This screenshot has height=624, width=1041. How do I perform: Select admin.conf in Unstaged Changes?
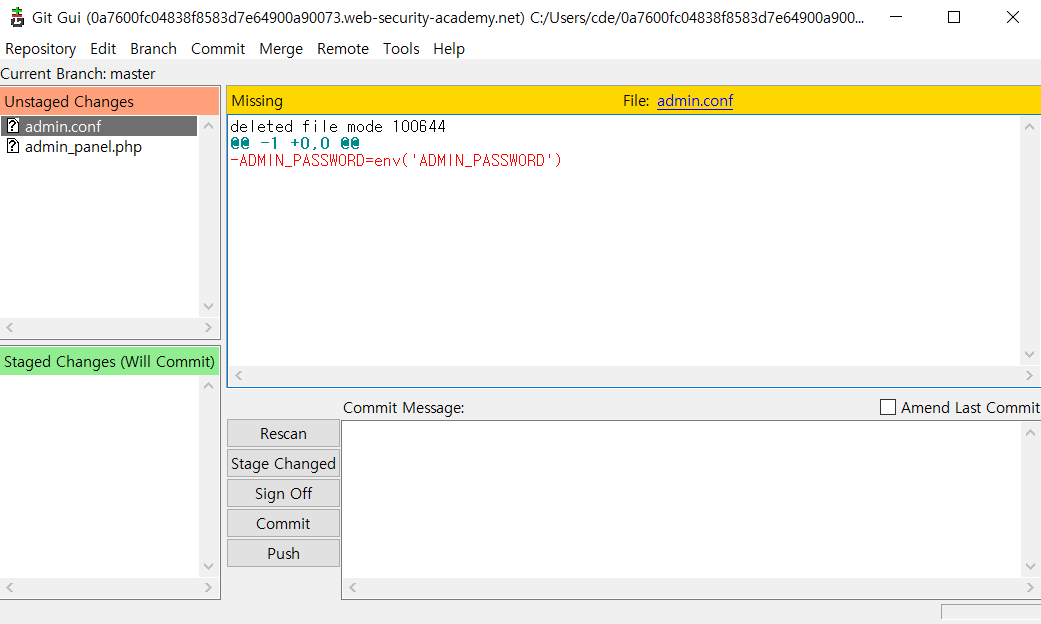[x=99, y=126]
